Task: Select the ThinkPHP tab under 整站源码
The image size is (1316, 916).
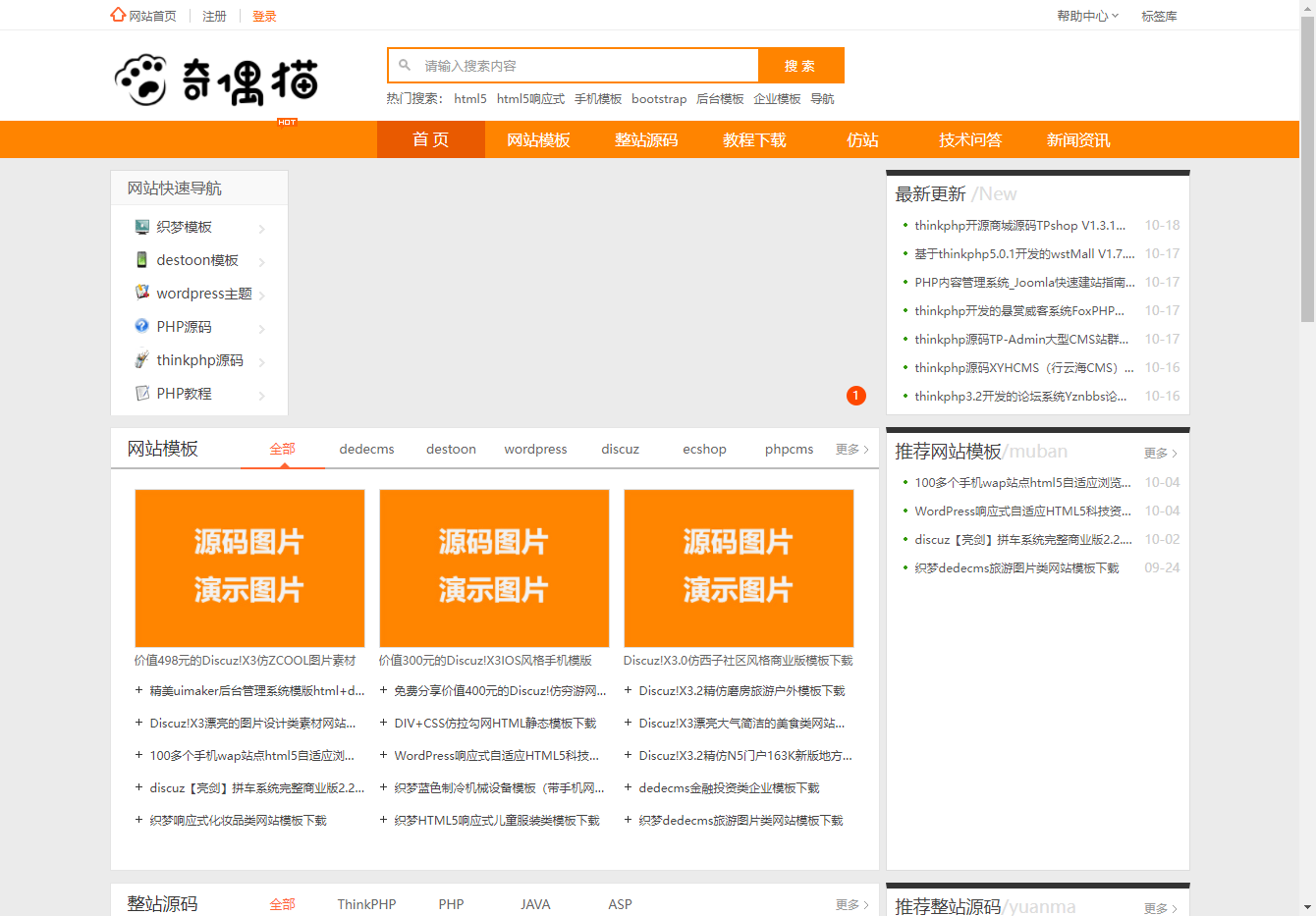Action: (x=367, y=904)
